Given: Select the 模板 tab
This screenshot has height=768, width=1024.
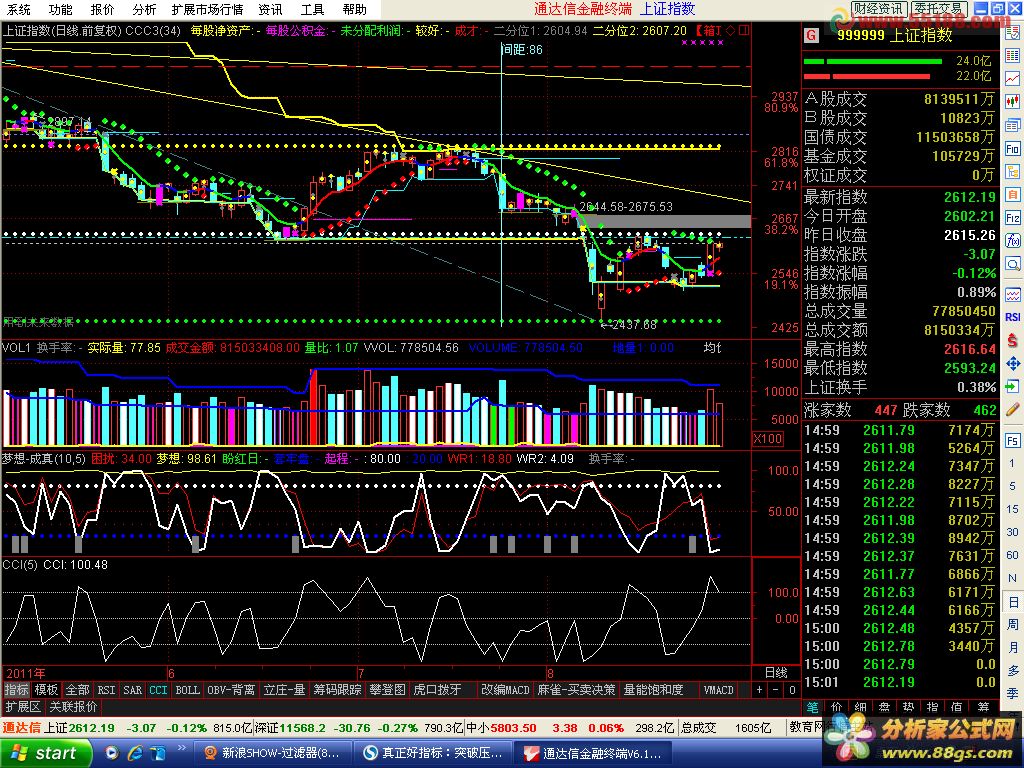Looking at the screenshot, I should pos(46,690).
